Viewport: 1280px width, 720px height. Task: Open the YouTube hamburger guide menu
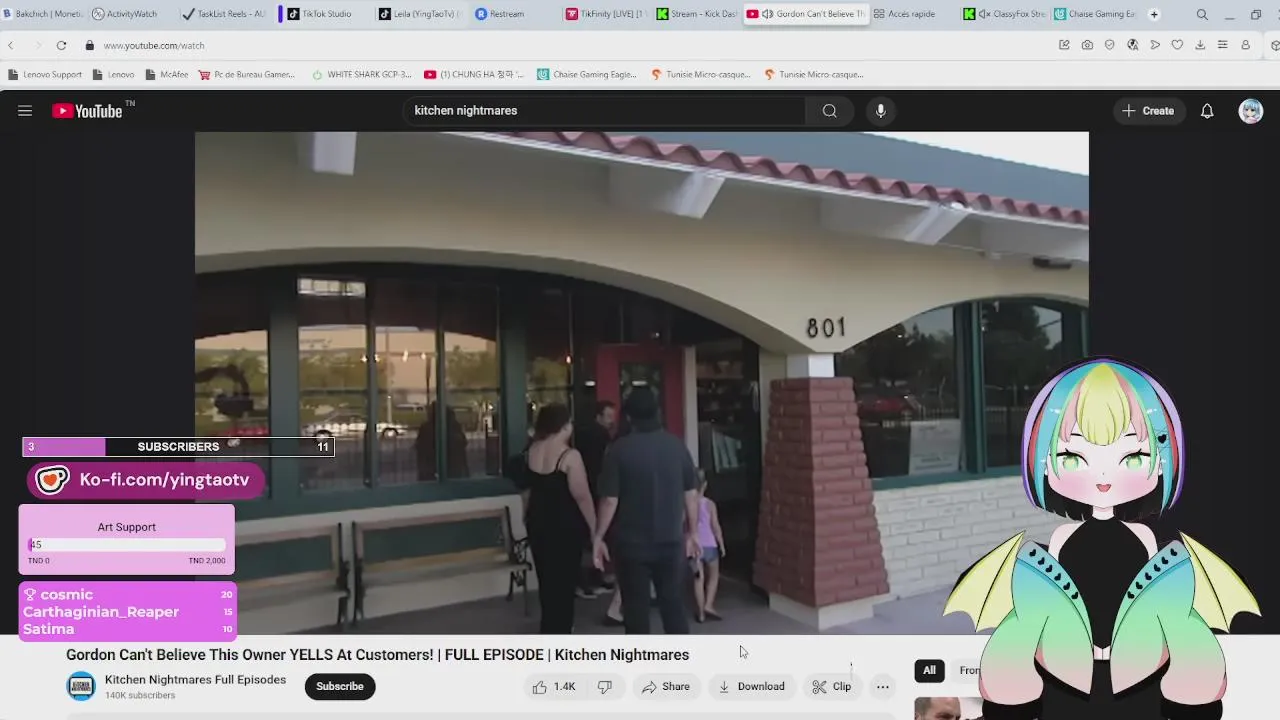[x=25, y=111]
